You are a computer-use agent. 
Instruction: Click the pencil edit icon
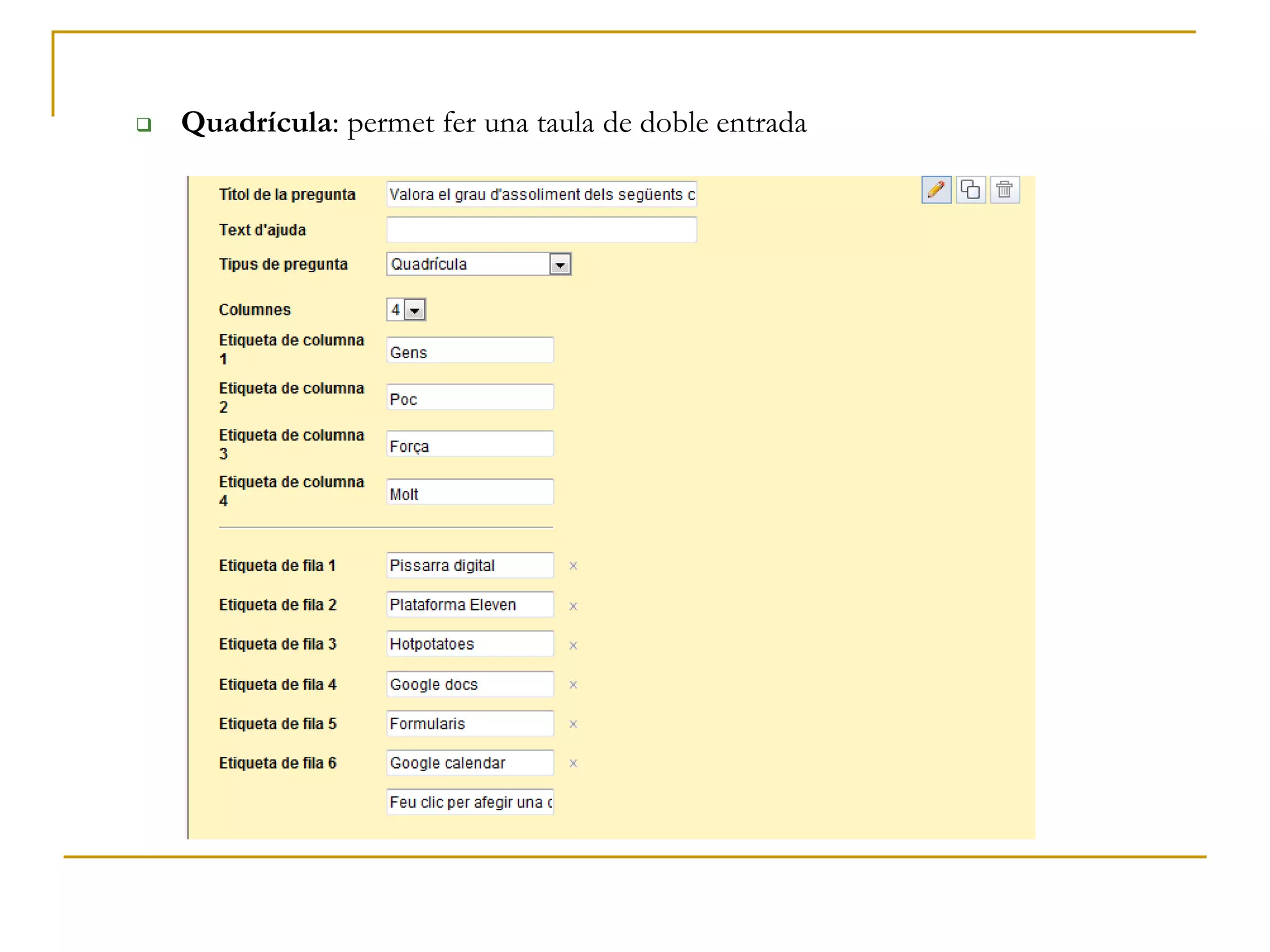[x=936, y=190]
